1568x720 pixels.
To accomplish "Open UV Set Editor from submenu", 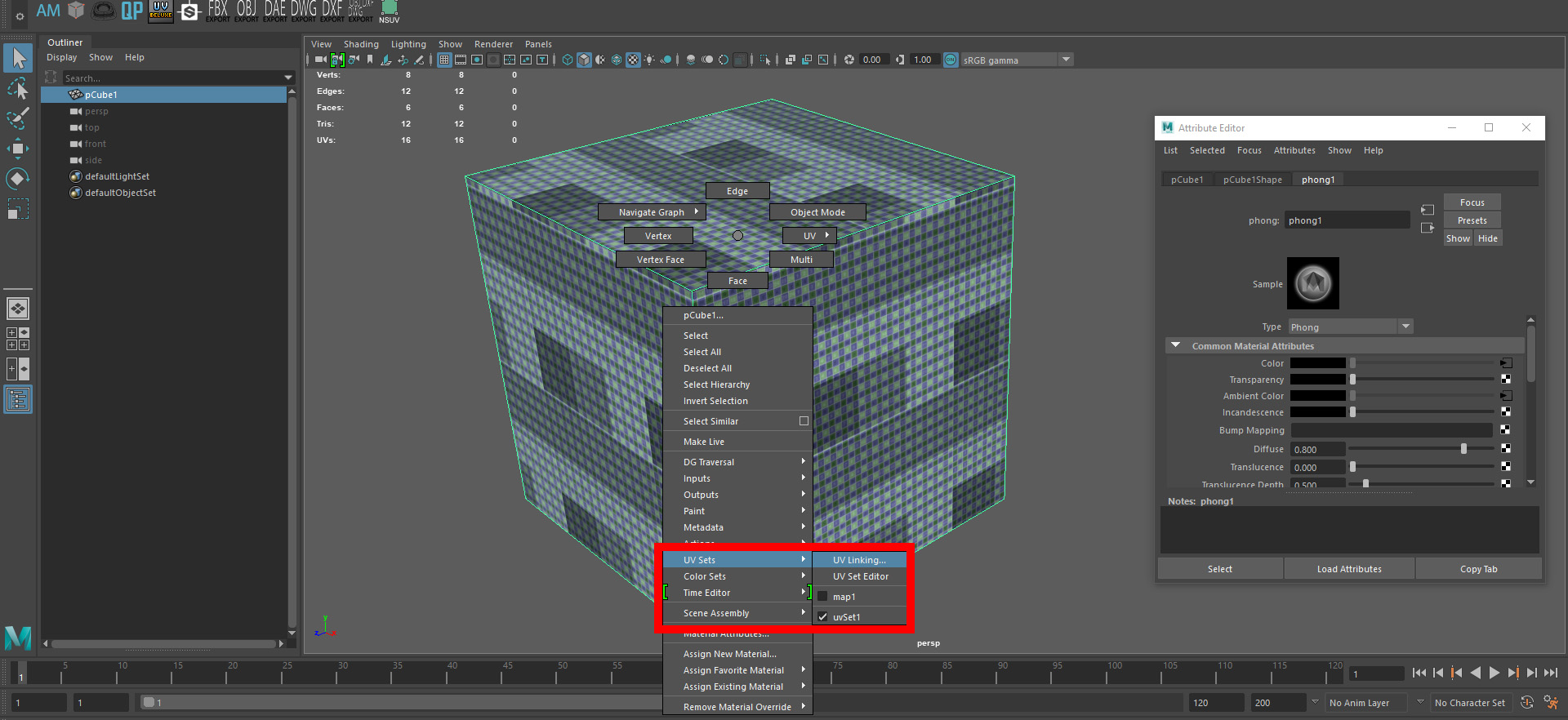I will [x=860, y=576].
